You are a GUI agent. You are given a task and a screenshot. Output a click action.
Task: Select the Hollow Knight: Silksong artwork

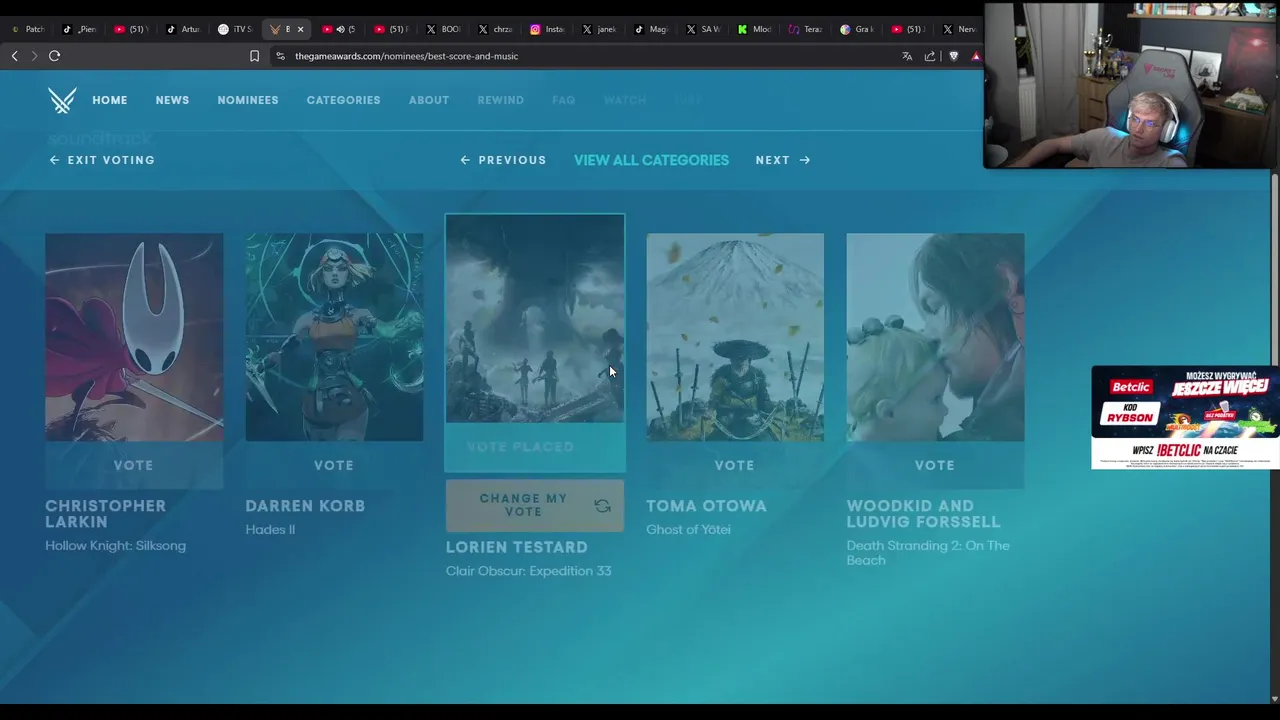(x=134, y=337)
